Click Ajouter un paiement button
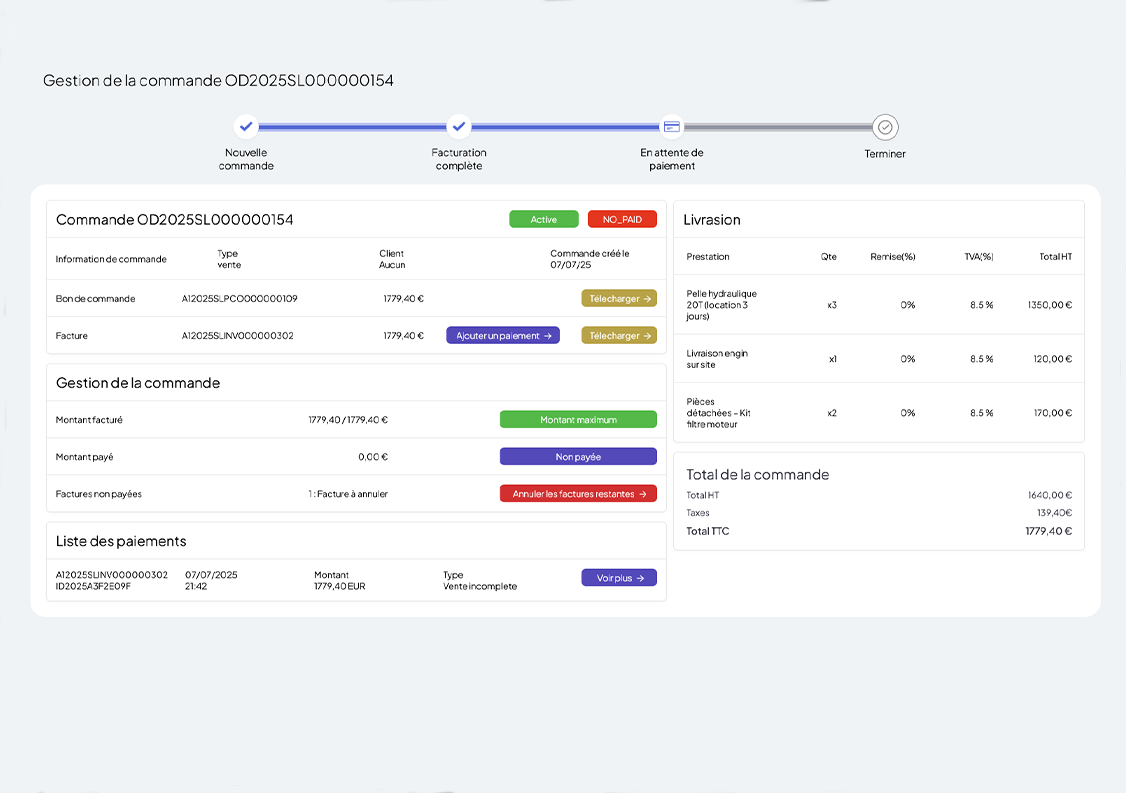 tap(503, 336)
